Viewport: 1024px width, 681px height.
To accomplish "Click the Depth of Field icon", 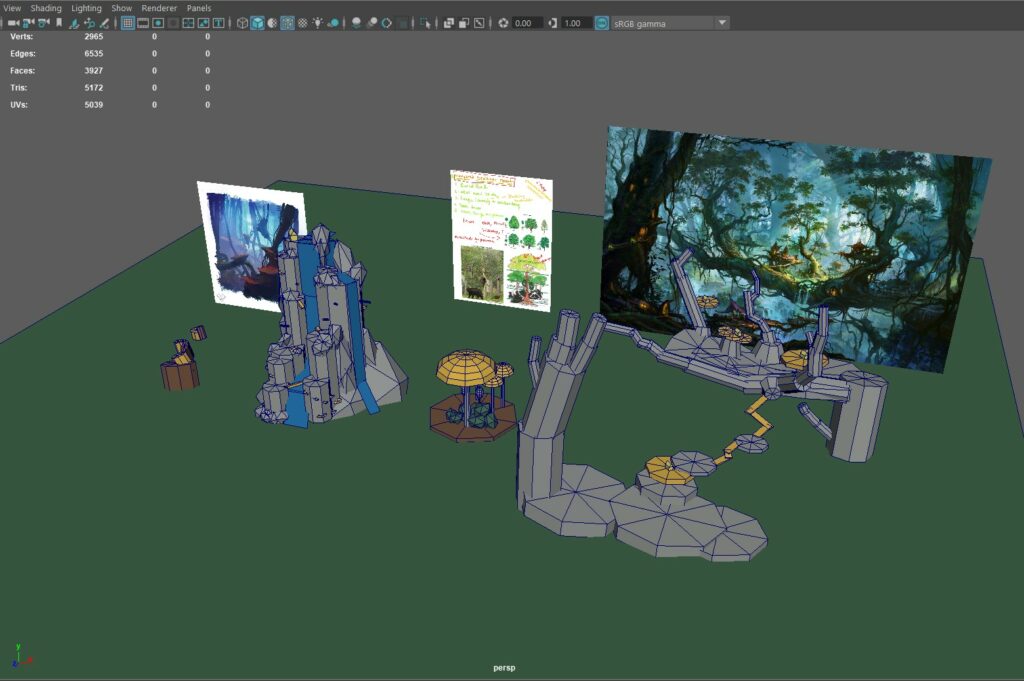I will tap(402, 23).
